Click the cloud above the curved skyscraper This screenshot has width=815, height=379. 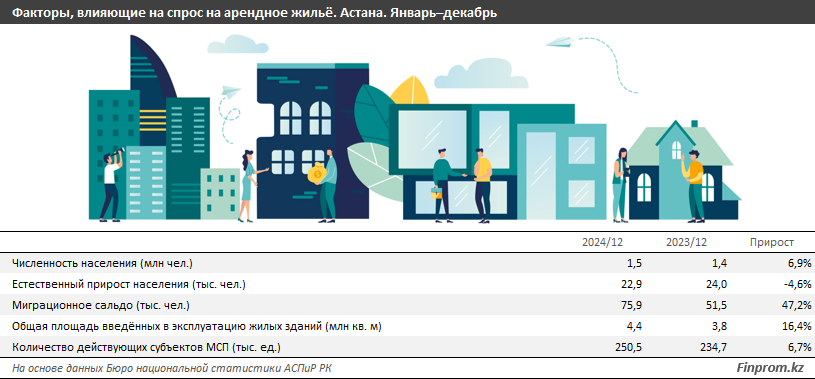[x=237, y=44]
